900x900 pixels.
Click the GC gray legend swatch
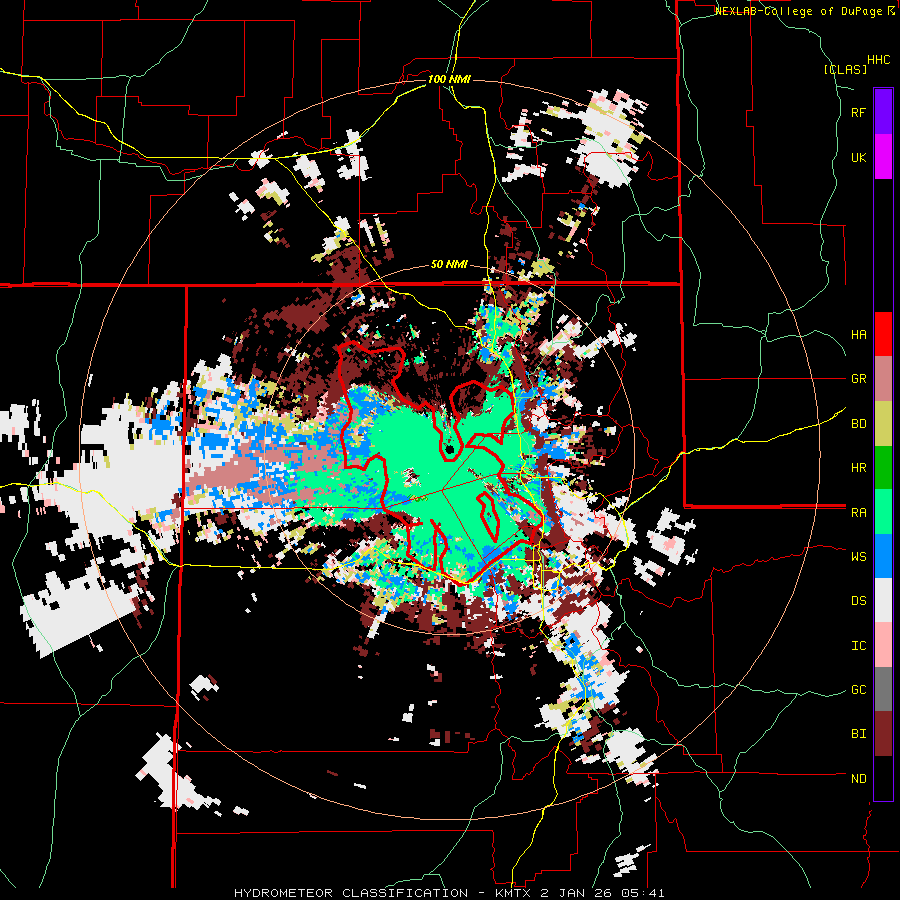pos(883,689)
